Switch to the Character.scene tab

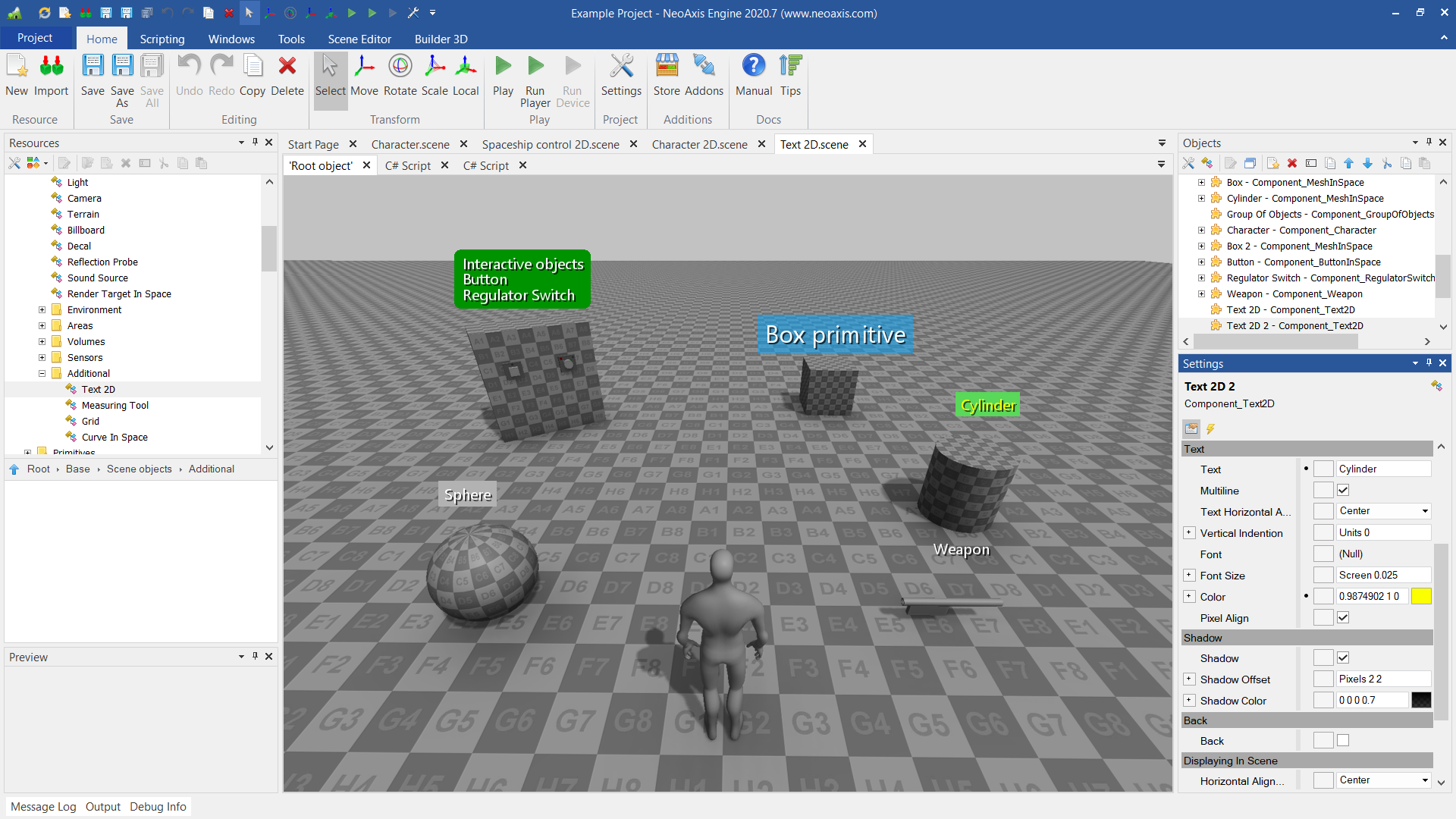click(410, 144)
